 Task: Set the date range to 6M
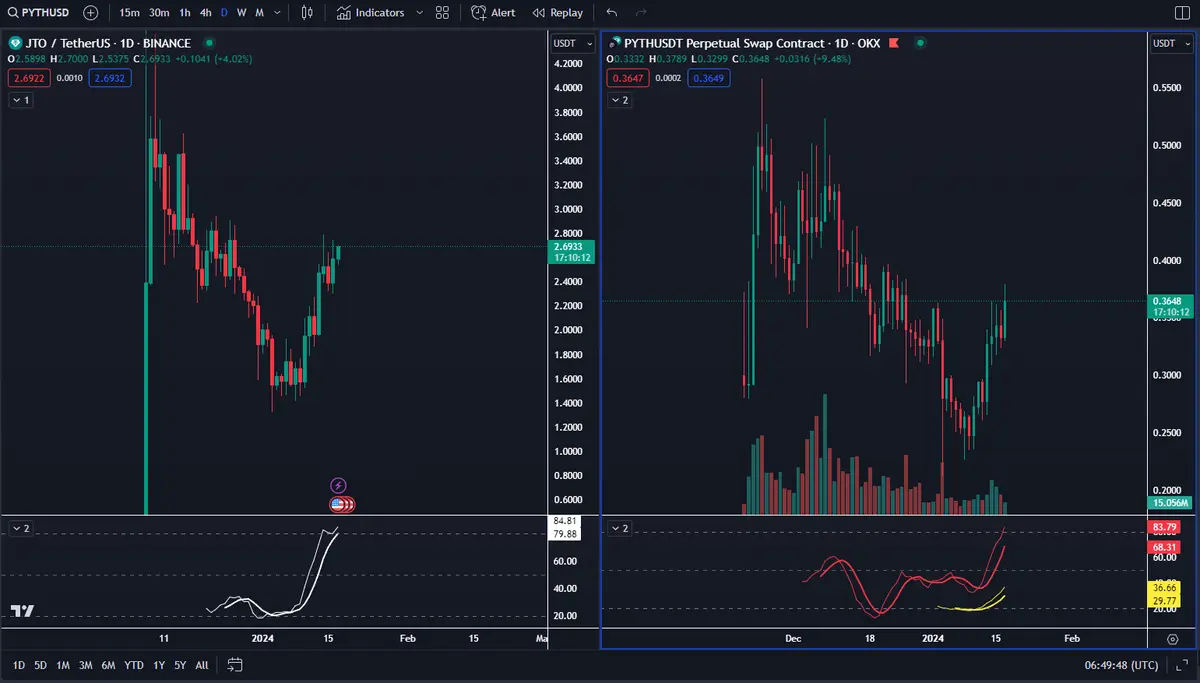click(109, 664)
